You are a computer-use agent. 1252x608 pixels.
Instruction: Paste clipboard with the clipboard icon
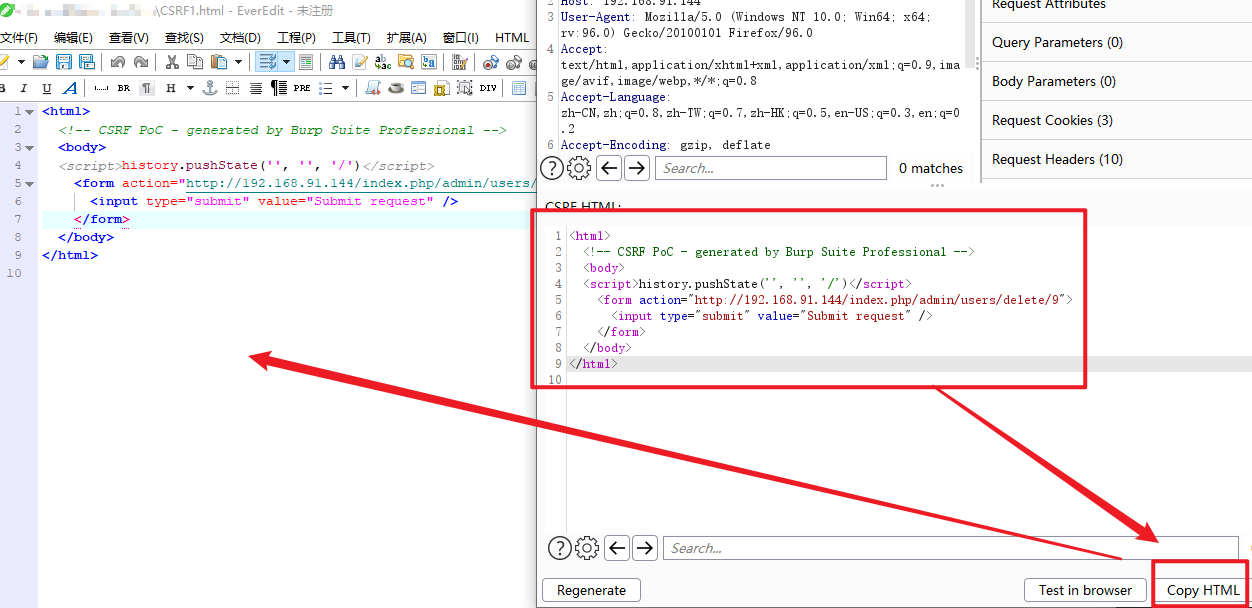pos(218,62)
